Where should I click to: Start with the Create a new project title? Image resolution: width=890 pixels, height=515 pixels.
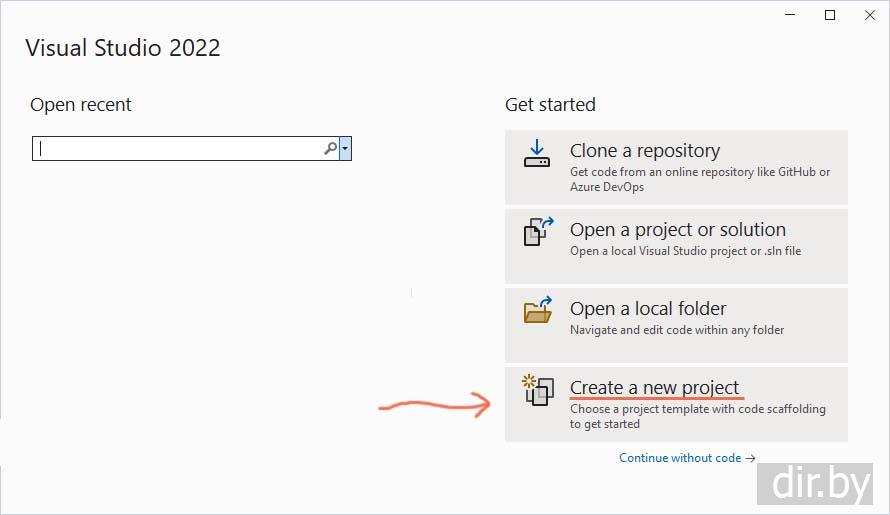point(654,388)
